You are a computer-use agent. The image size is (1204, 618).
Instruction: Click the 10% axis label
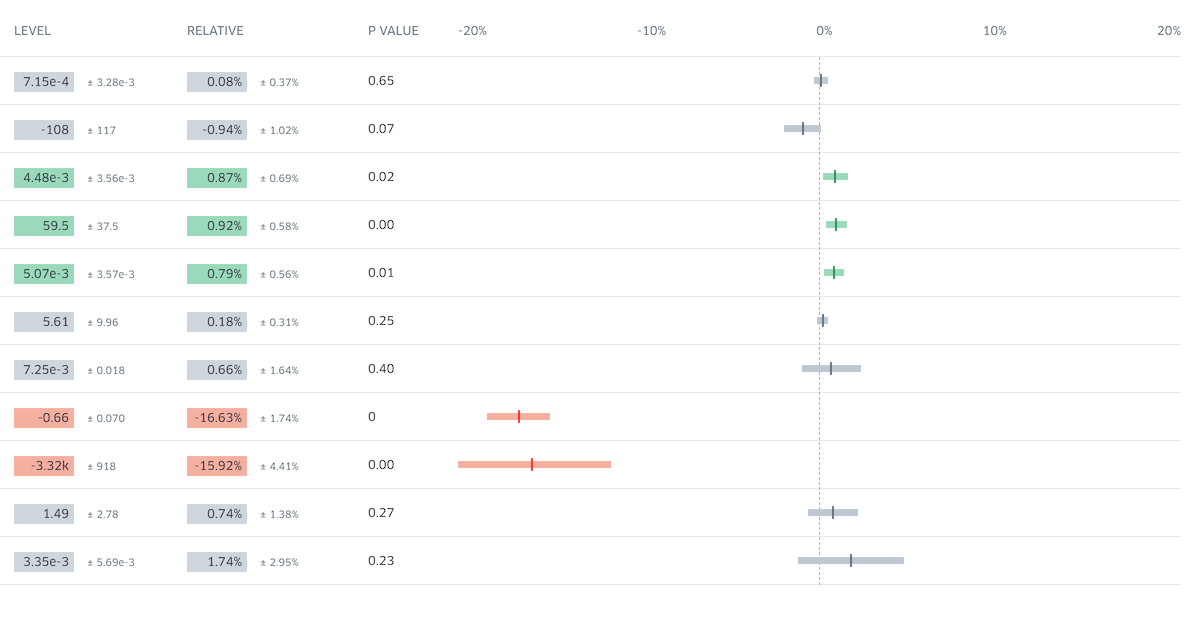994,31
